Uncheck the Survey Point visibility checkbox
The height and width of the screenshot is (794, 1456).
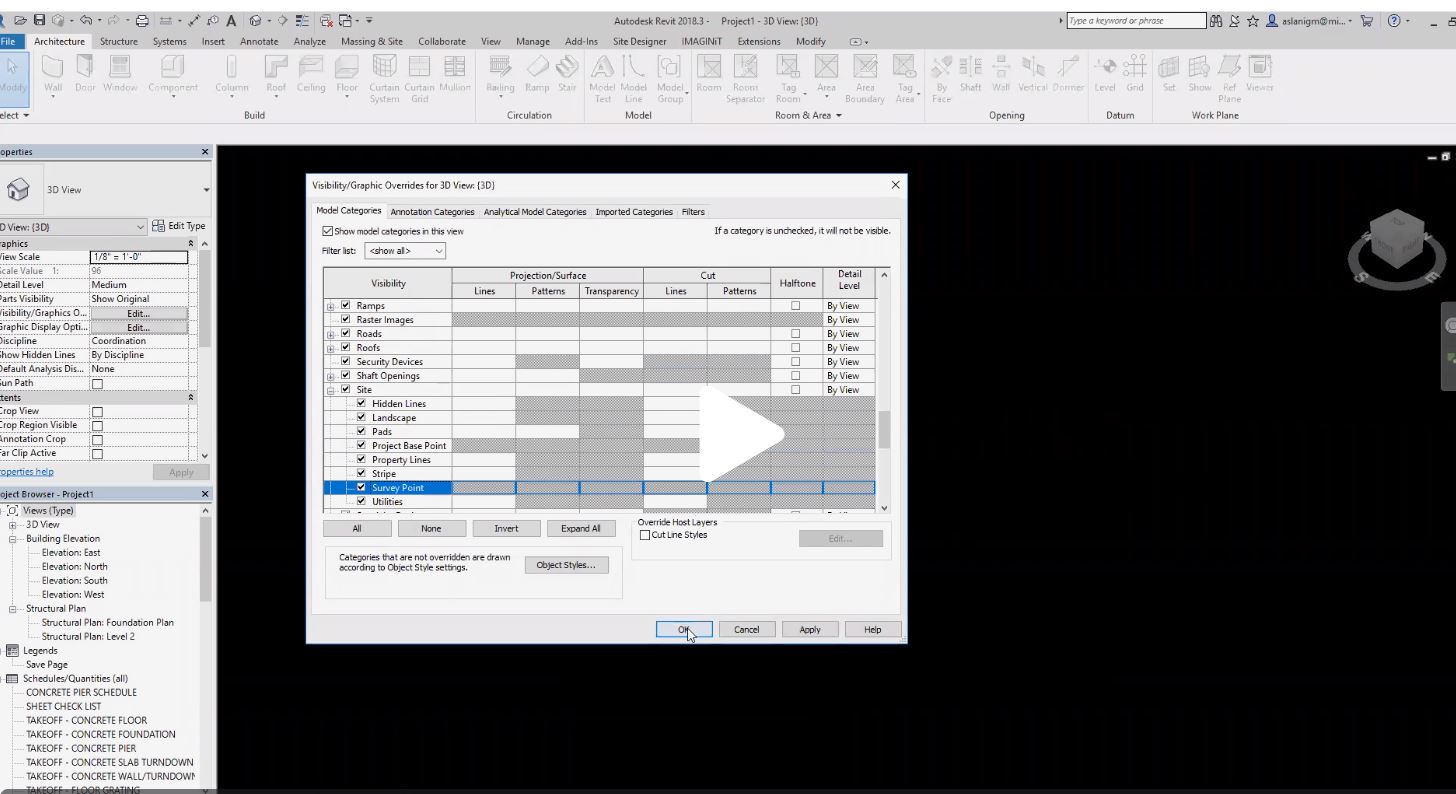click(361, 487)
